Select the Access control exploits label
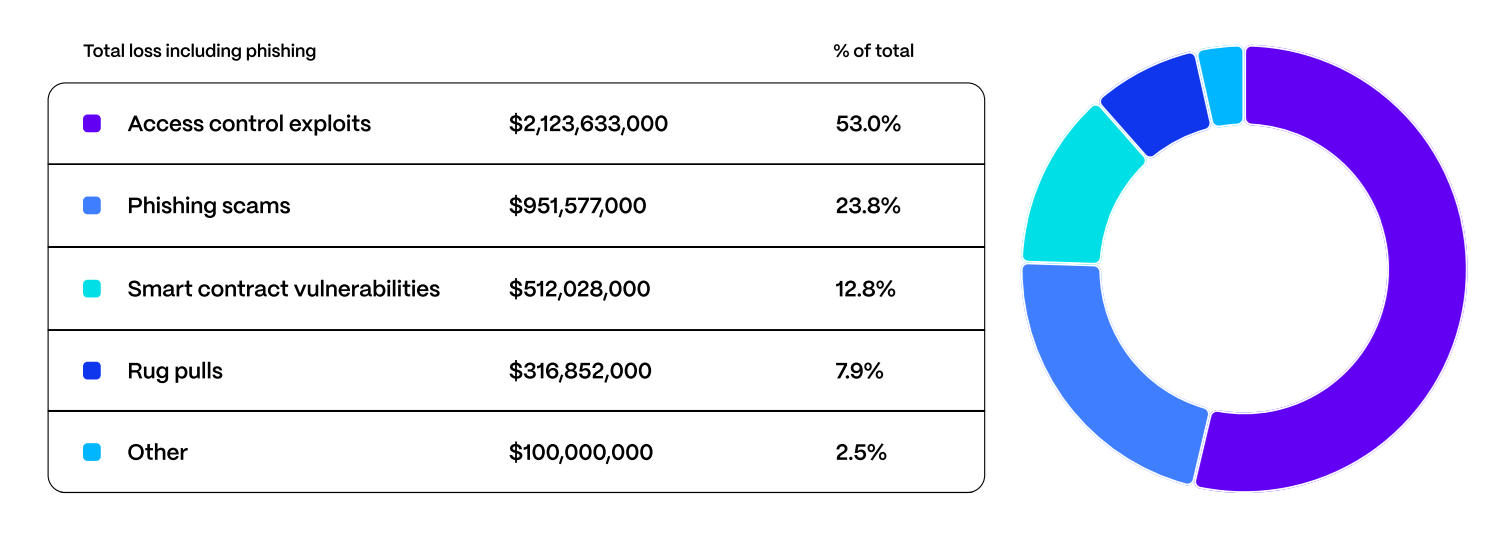Screen dimensions: 1491x547 pyautogui.click(x=249, y=124)
